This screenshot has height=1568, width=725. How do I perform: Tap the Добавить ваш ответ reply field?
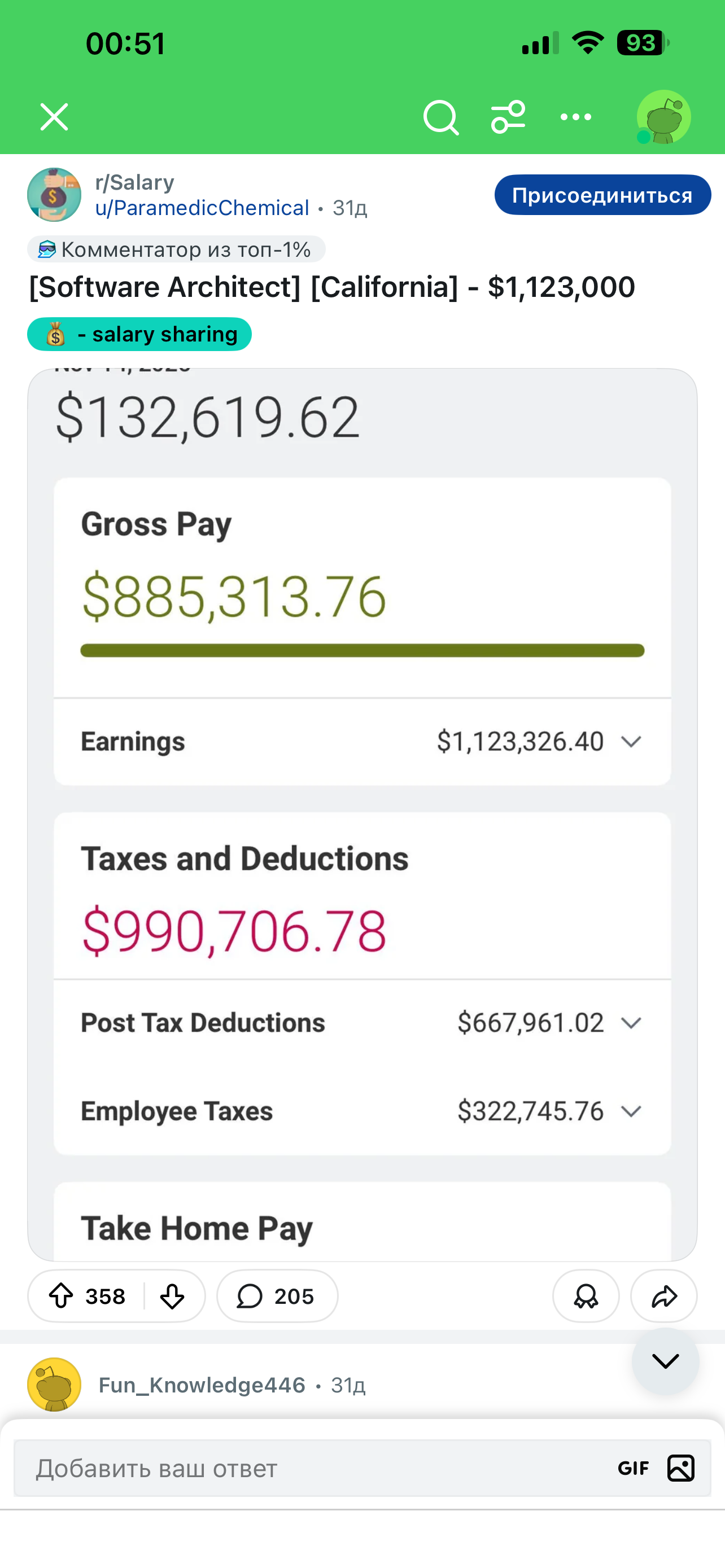tap(304, 1468)
